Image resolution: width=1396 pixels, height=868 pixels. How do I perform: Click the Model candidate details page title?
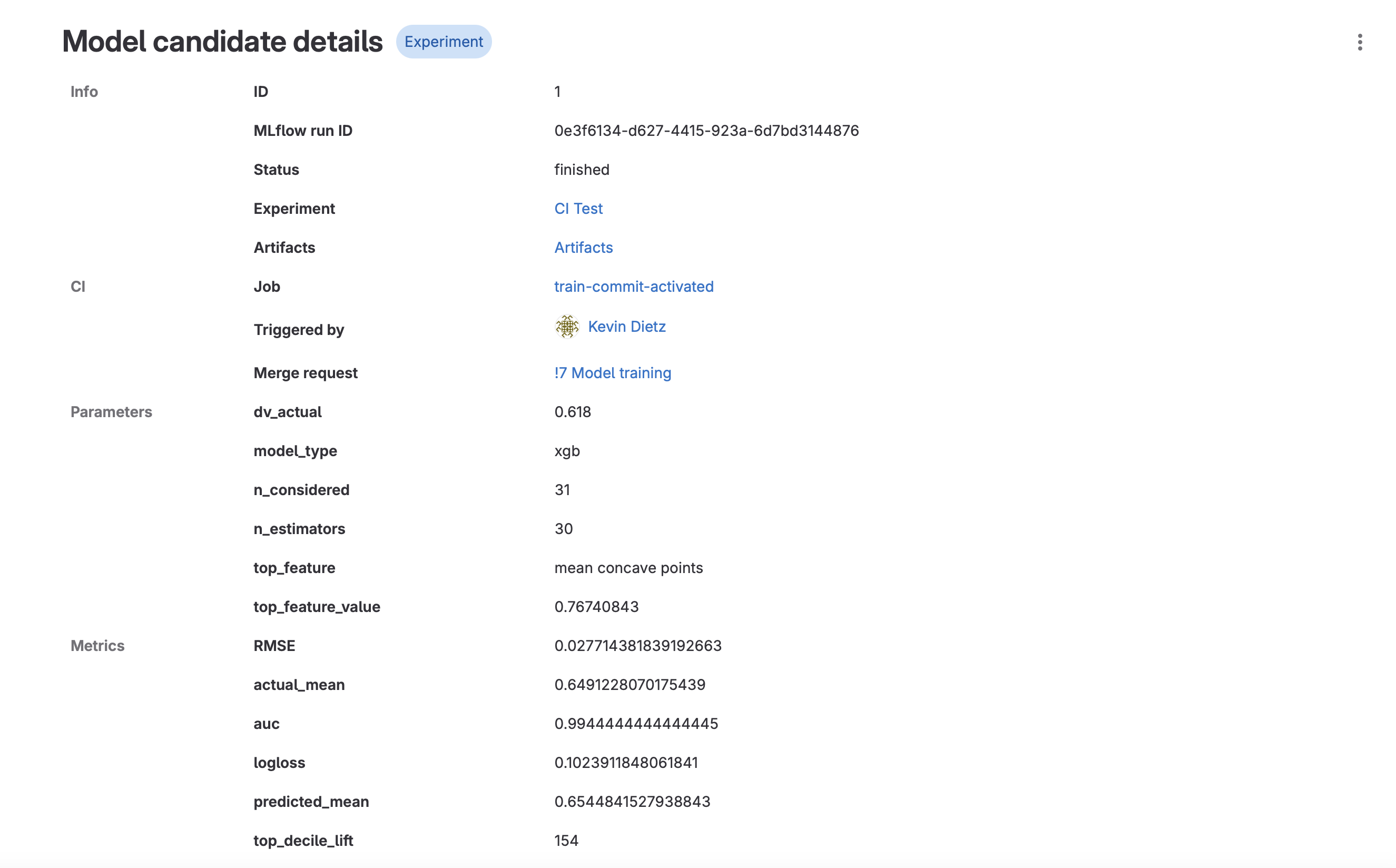point(223,40)
